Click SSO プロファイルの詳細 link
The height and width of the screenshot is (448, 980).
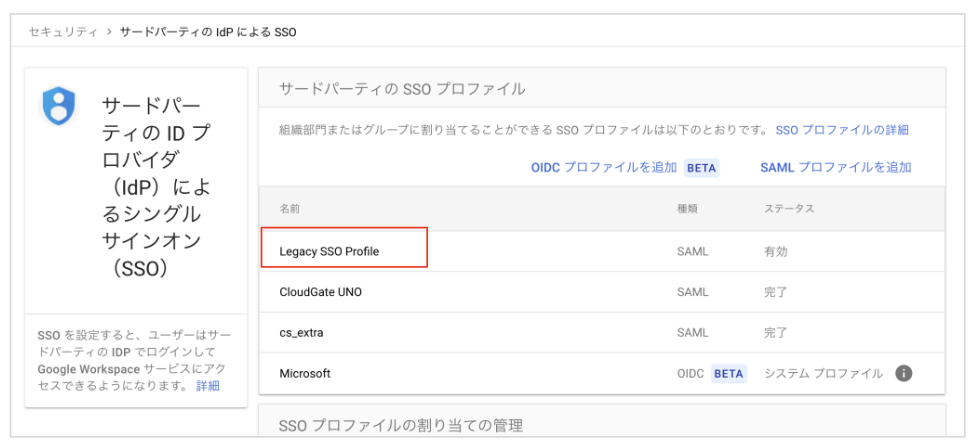click(x=842, y=130)
